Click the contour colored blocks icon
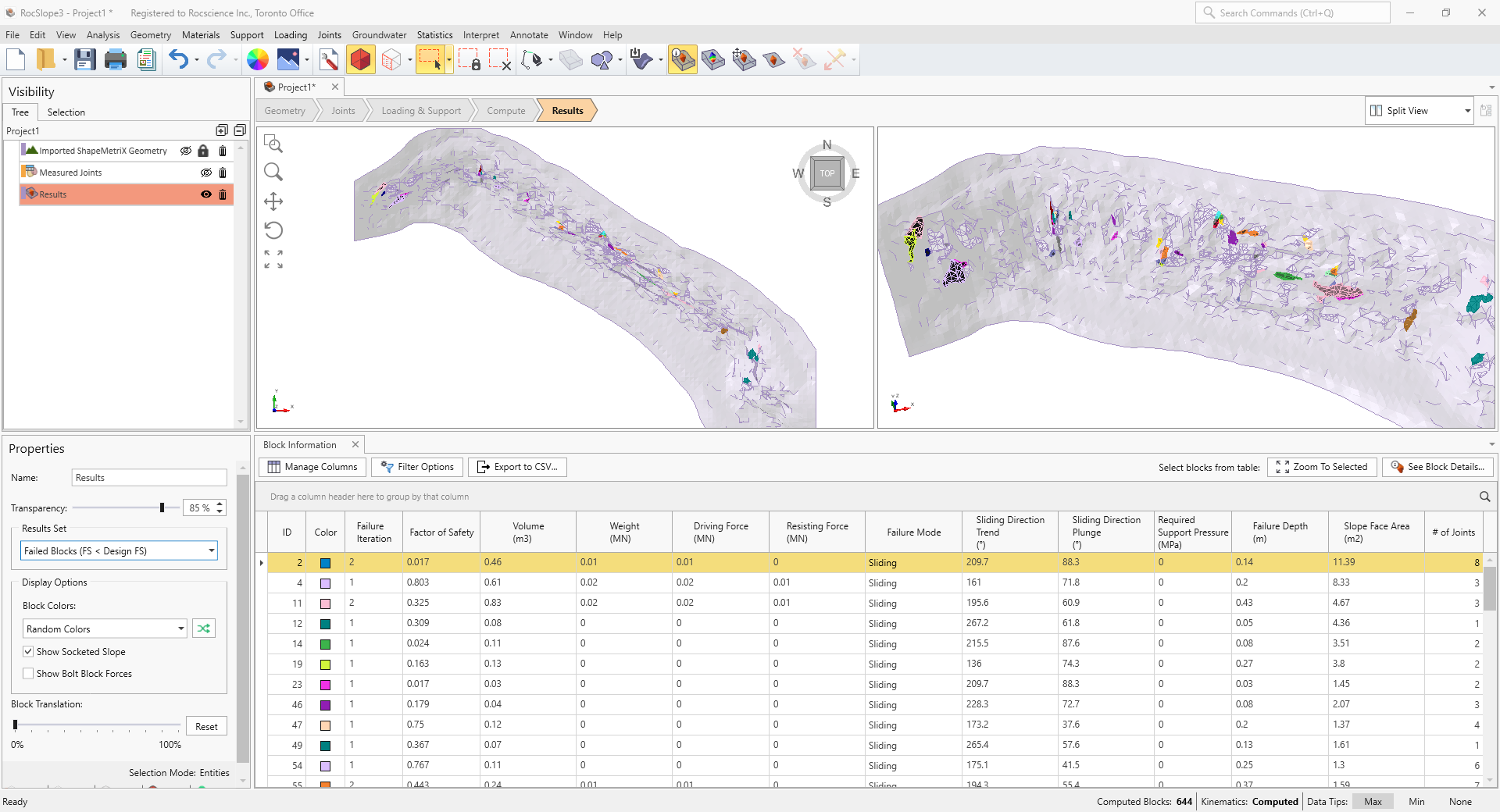 pyautogui.click(x=713, y=59)
